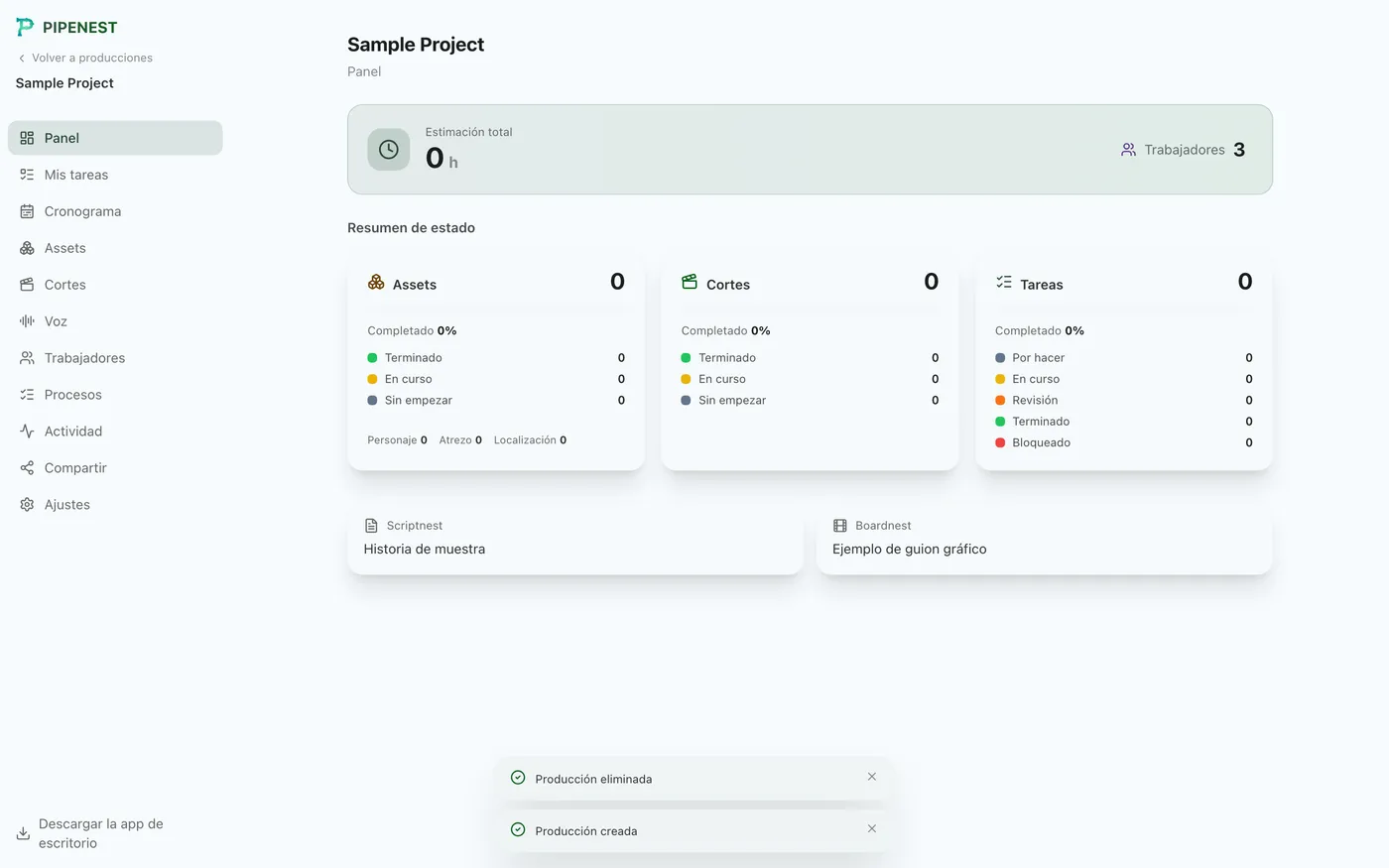Click the Cortes clapperboard icon in sidebar
The height and width of the screenshot is (868, 1389).
pos(27,285)
